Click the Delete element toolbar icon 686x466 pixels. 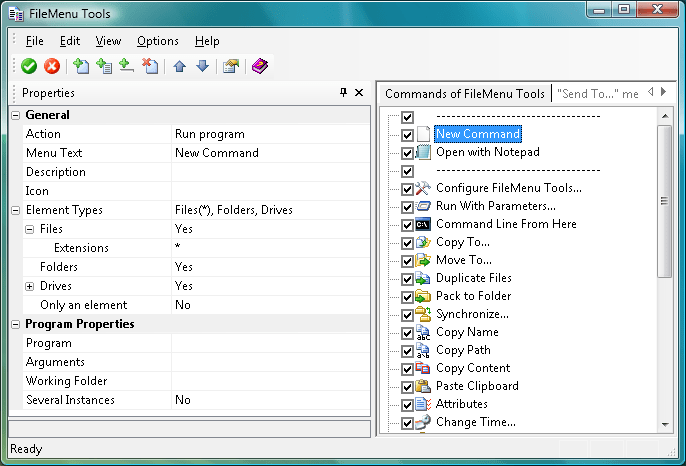pos(150,66)
